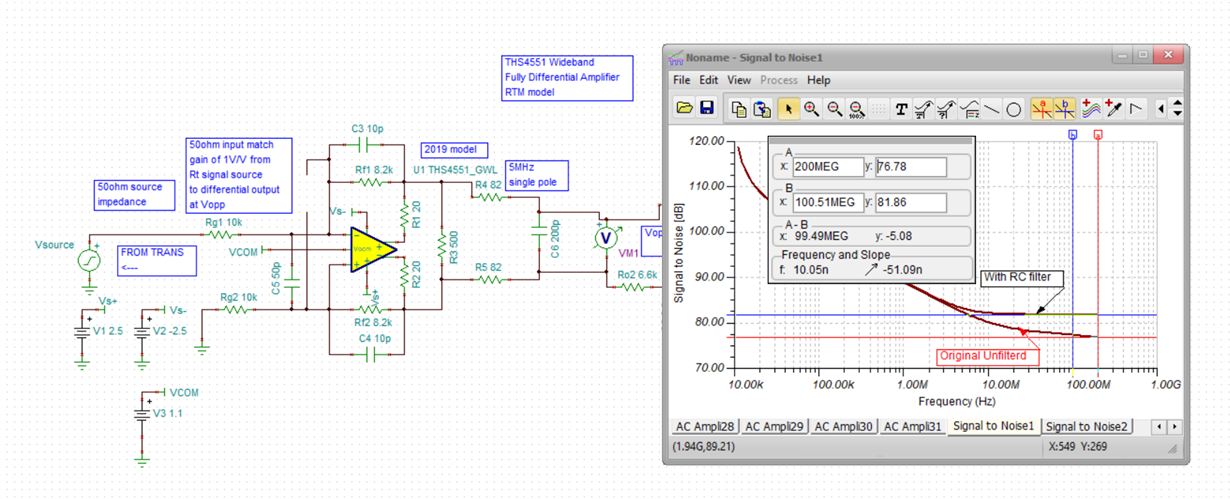Click the '5MHz single pole' text note

pos(536,174)
